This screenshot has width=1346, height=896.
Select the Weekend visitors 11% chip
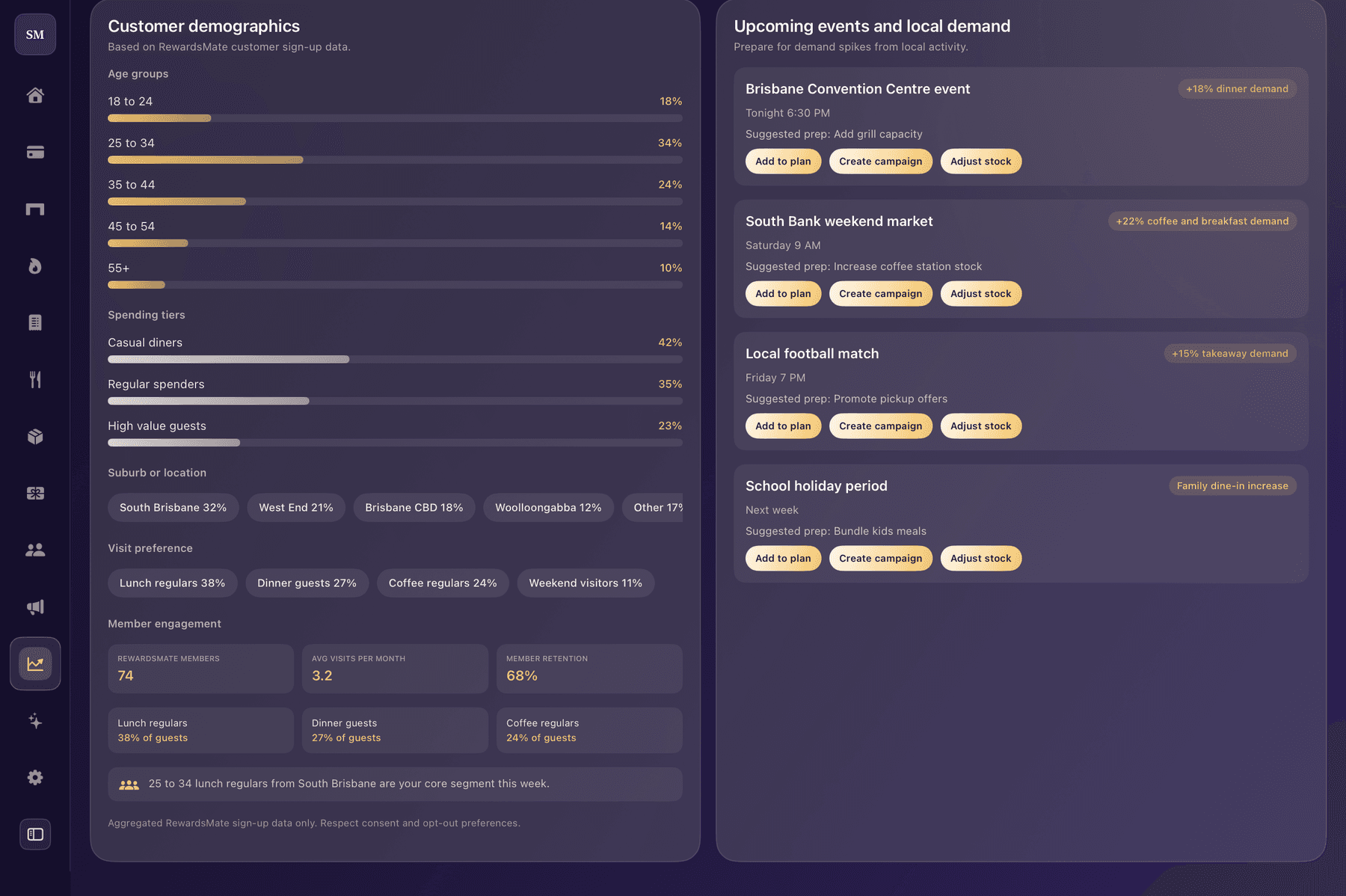click(586, 583)
